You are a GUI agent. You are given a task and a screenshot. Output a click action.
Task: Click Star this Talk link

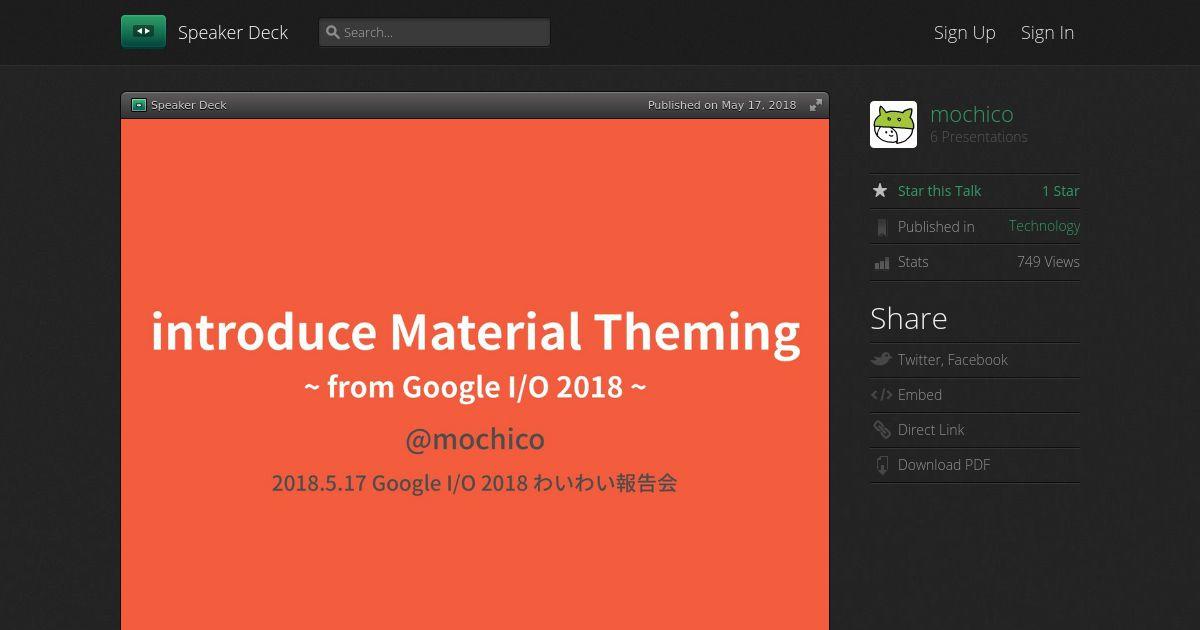939,191
